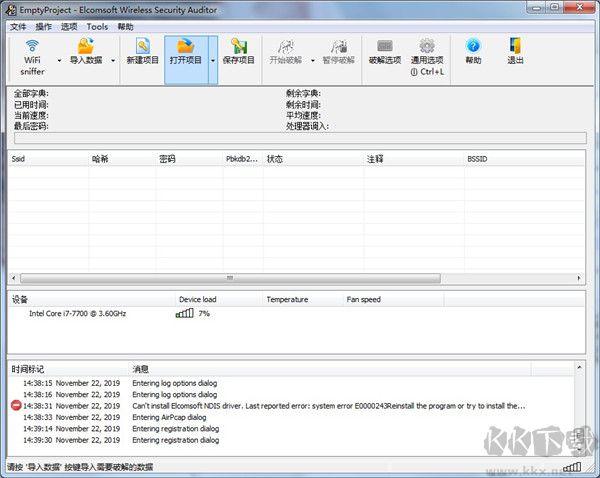Click the log panel scroll up arrow
Viewport: 600px width, 478px height.
pyautogui.click(x=579, y=367)
